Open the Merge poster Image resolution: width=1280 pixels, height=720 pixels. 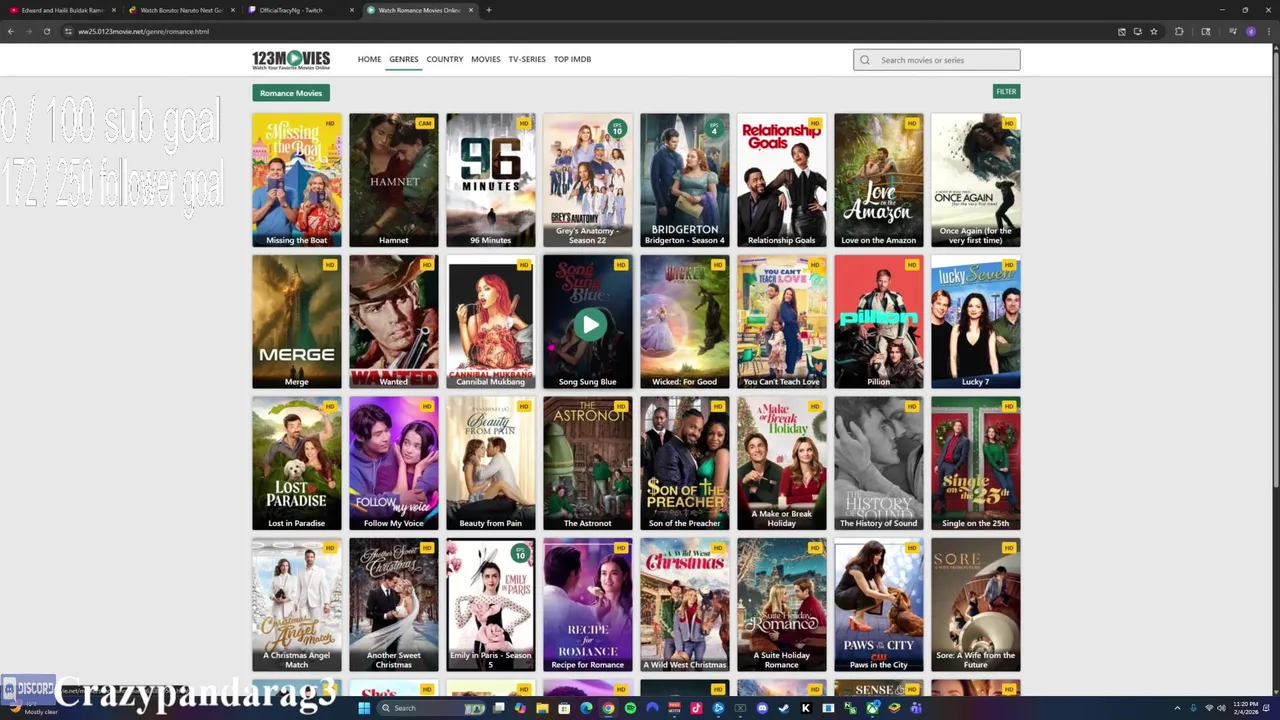[297, 322]
